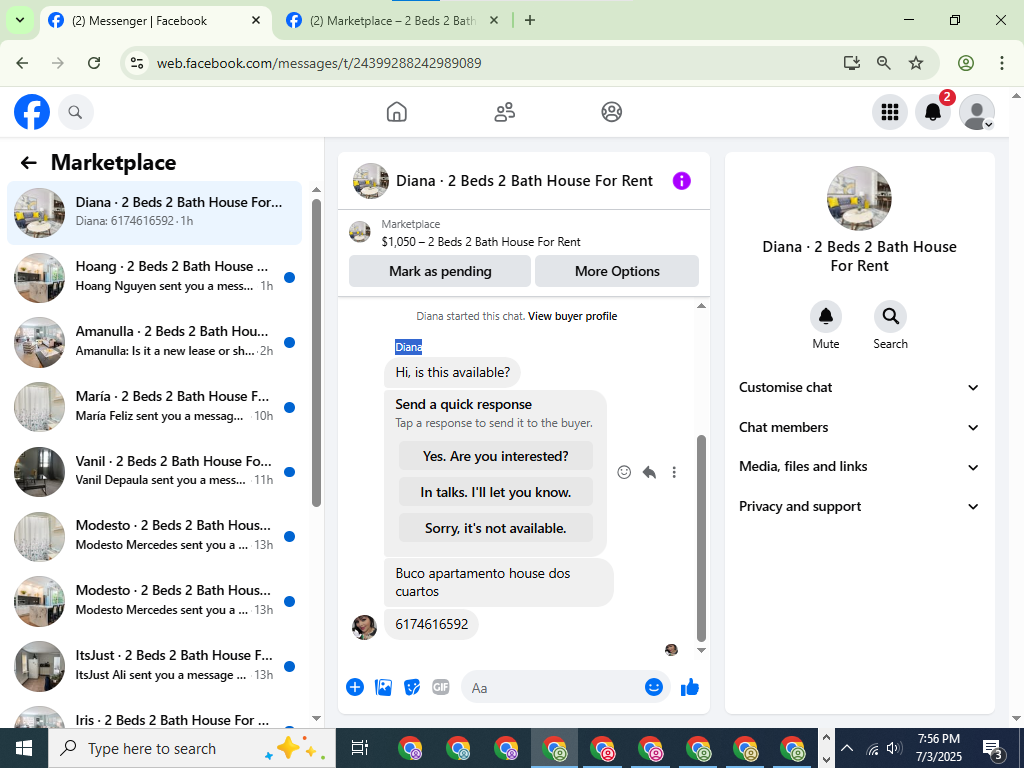Open the Friends icon in top navigation
The image size is (1024, 768).
504,112
